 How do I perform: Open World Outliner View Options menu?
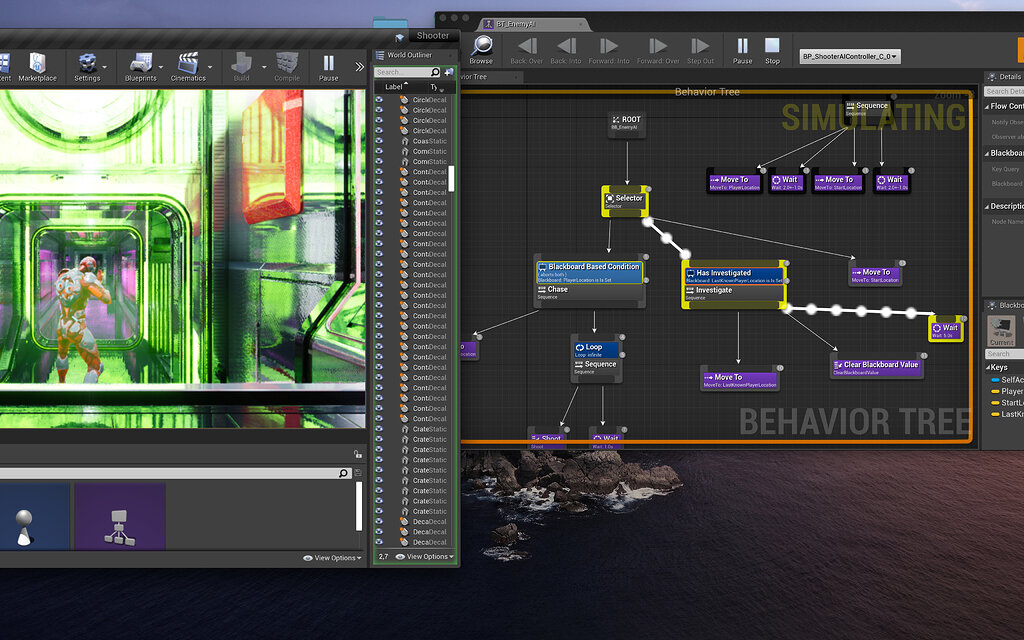(425, 557)
